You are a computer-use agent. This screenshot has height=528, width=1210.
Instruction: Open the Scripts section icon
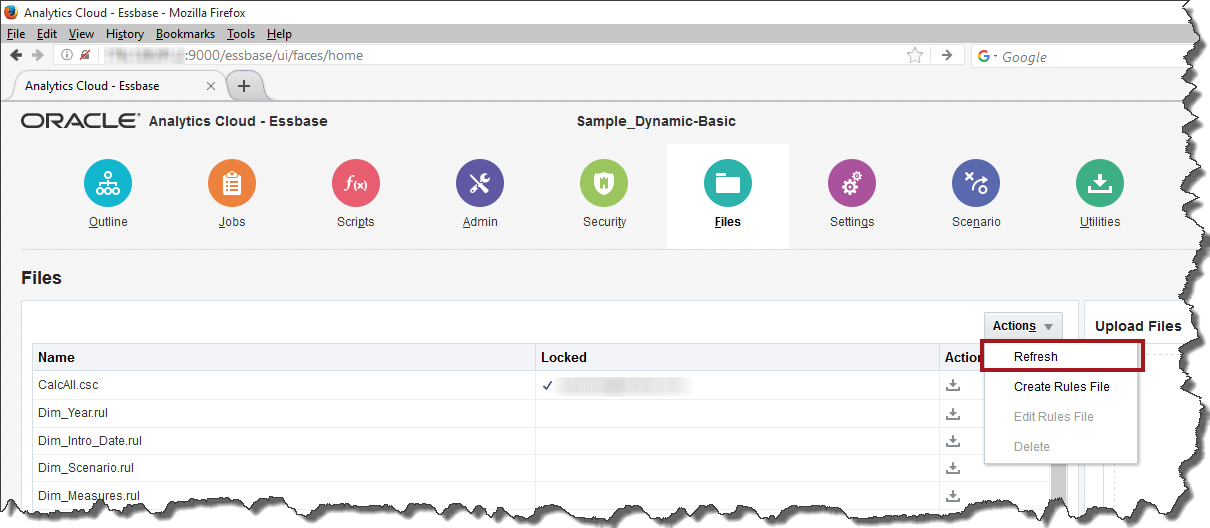356,184
